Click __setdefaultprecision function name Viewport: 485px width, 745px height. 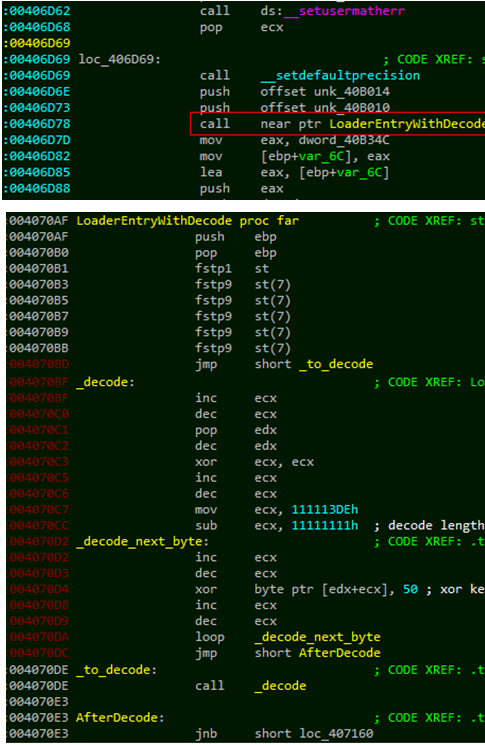tap(340, 75)
